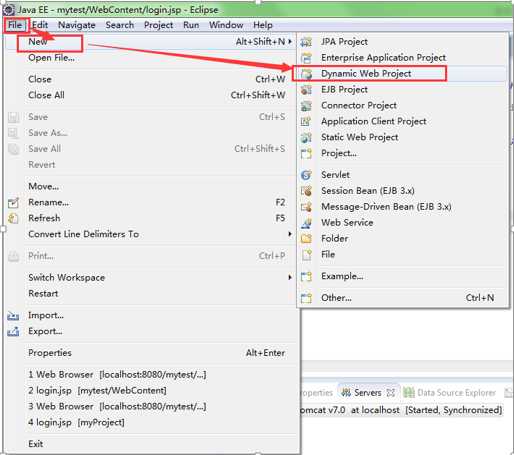Viewport: 514px width, 455px height.
Task: Click the Message-Driven Bean icon
Action: pos(306,207)
